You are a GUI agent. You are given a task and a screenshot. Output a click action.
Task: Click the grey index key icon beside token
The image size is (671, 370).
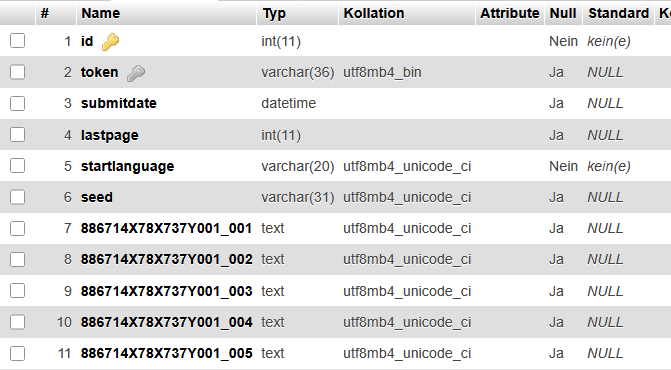136,73
